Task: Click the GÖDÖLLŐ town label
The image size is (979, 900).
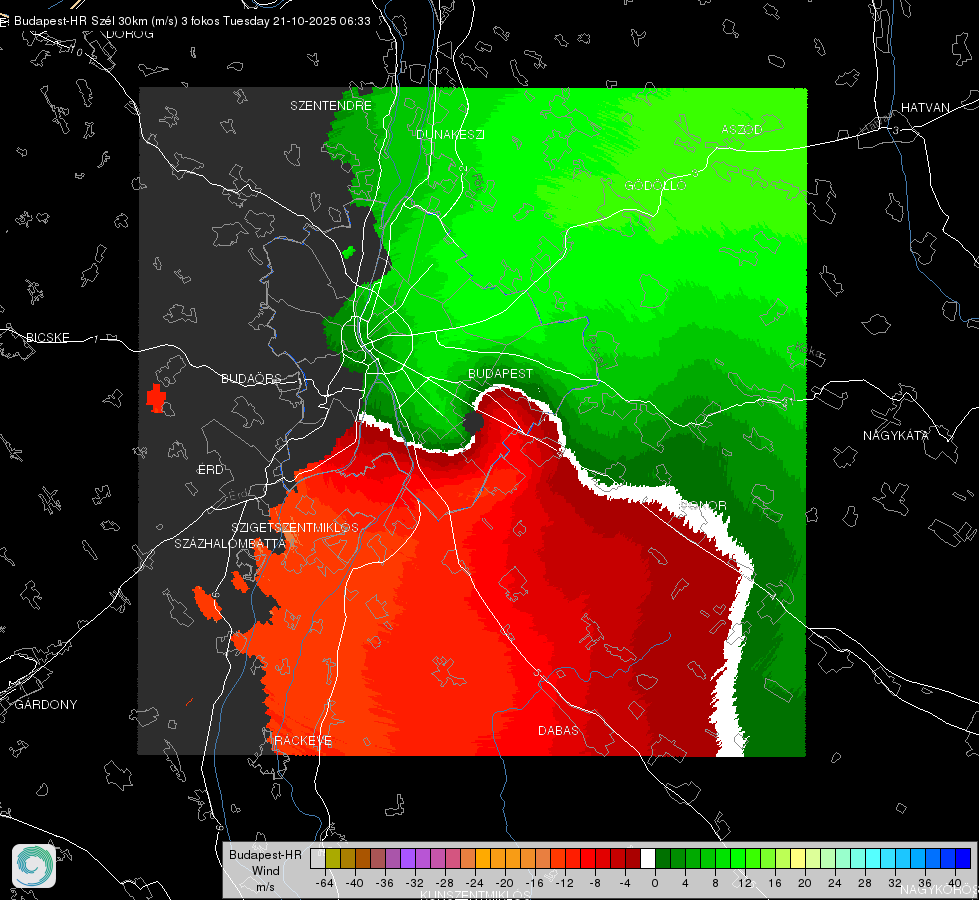Action: (x=655, y=185)
